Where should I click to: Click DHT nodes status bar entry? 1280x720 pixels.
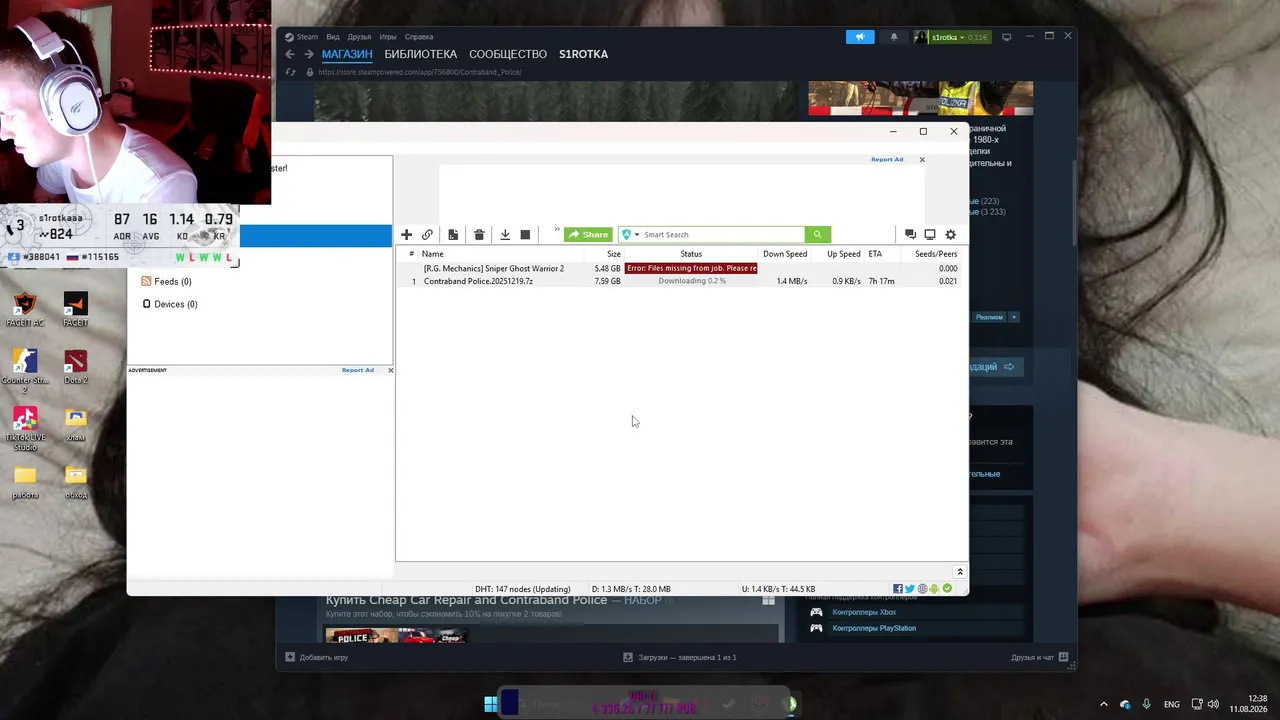(523, 589)
